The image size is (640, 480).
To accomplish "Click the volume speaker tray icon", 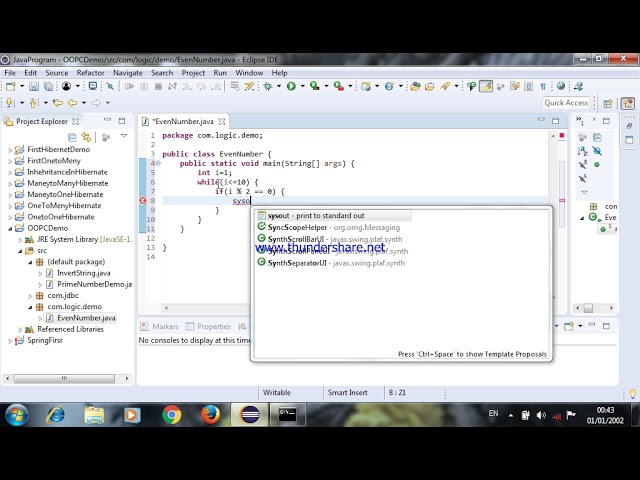I will click(541, 416).
